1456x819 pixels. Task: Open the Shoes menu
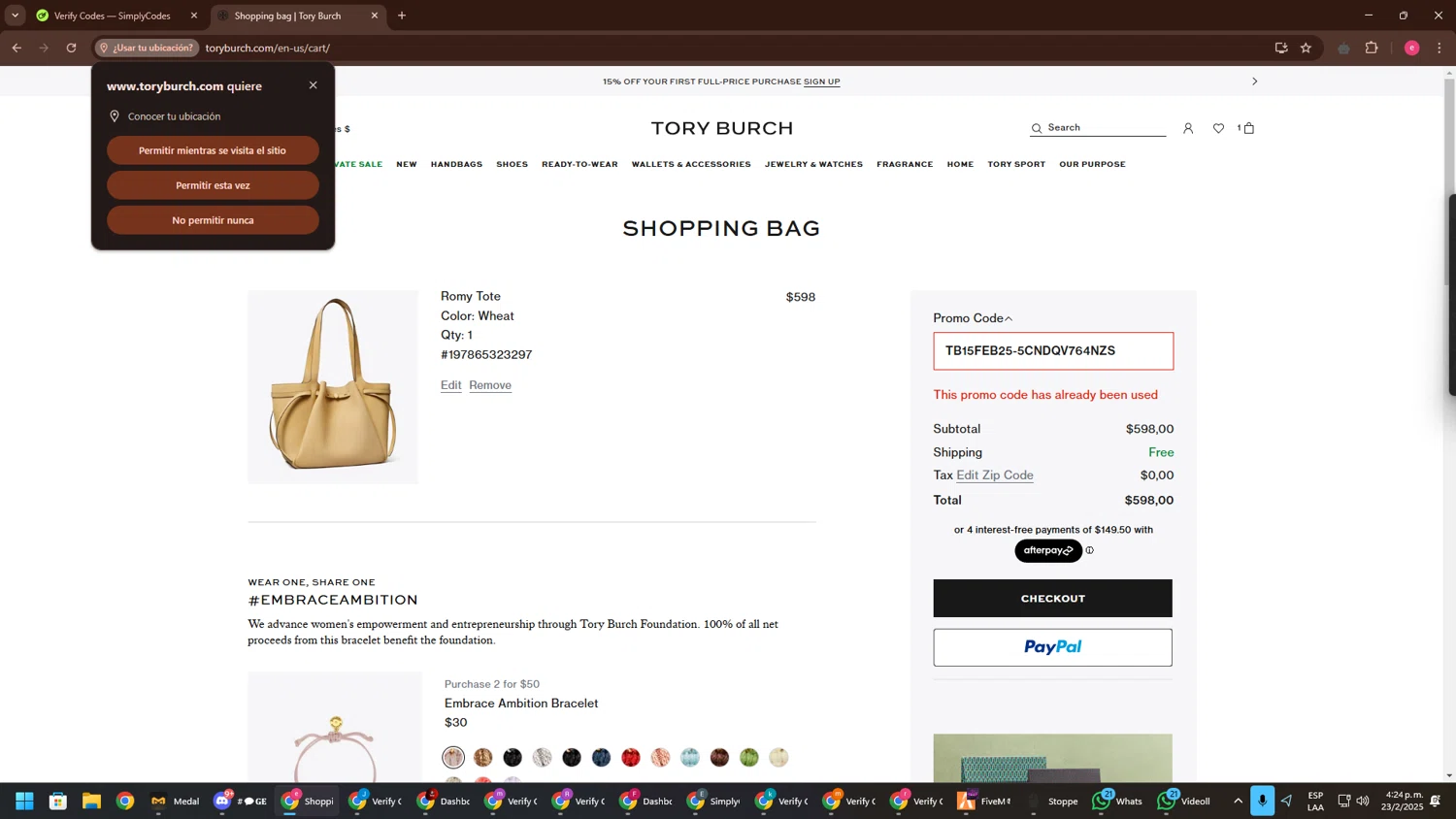[512, 164]
